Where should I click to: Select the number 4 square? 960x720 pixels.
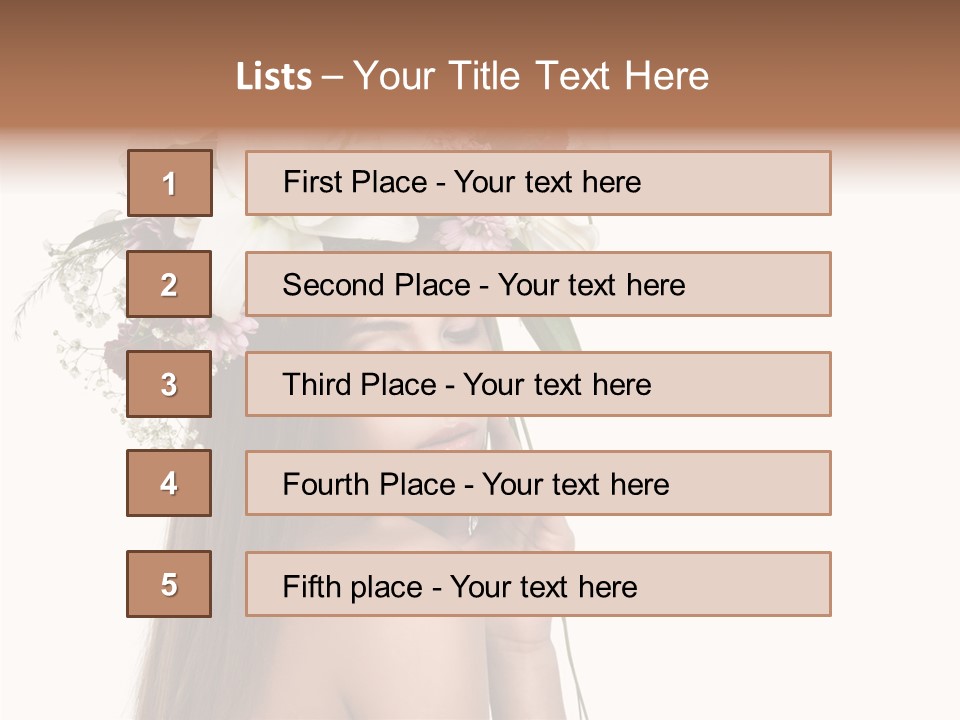(x=169, y=483)
